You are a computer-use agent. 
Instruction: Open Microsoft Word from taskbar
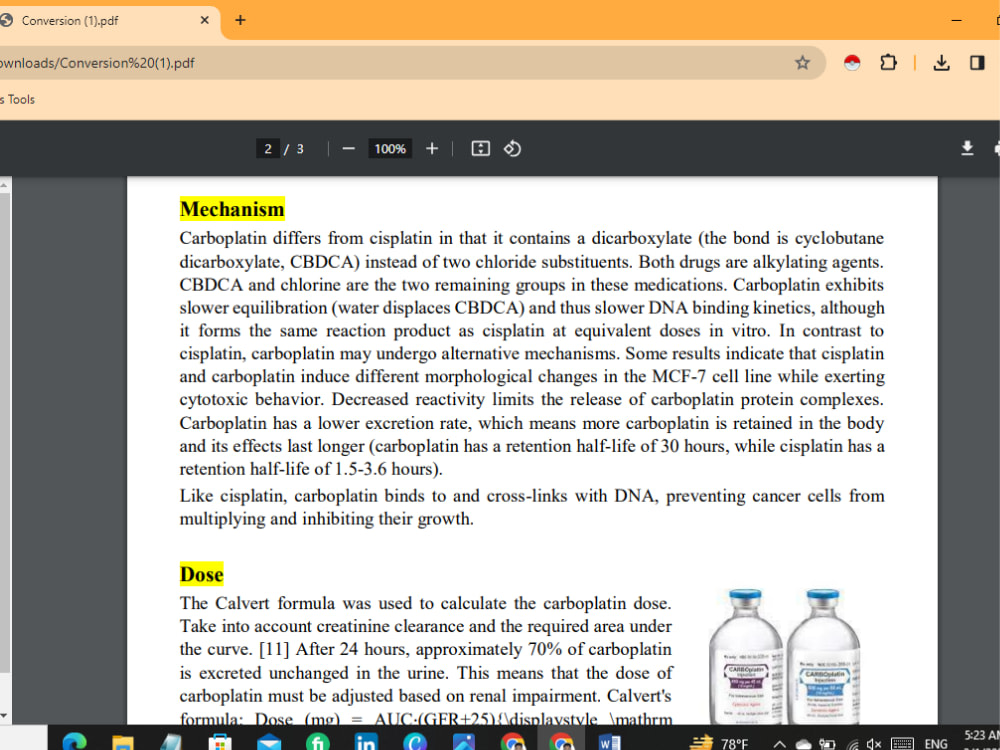click(x=610, y=742)
